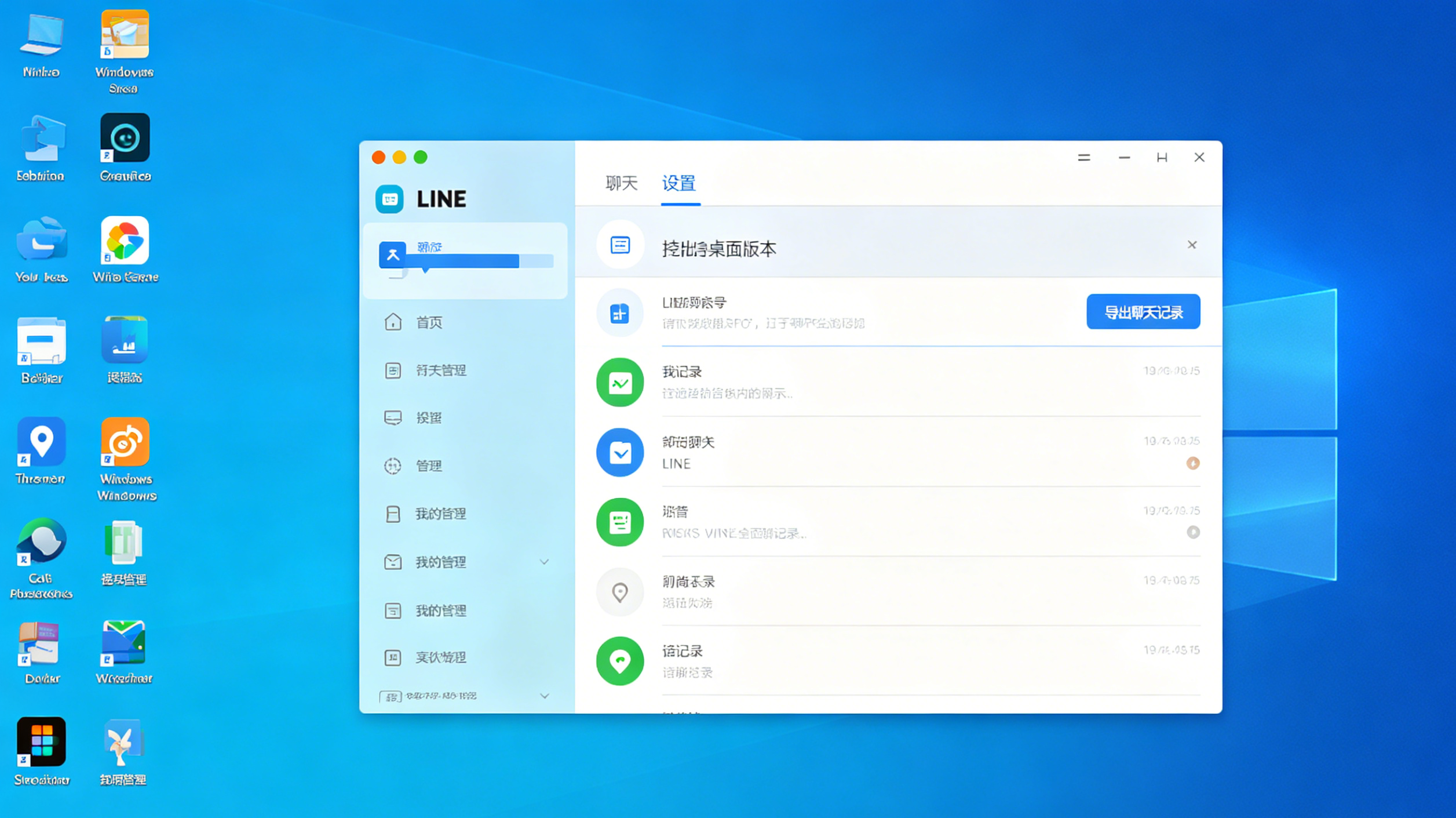Screen dimensions: 1456x818
Task: Open 我记录 chat via green chart avatar
Action: pos(619,383)
